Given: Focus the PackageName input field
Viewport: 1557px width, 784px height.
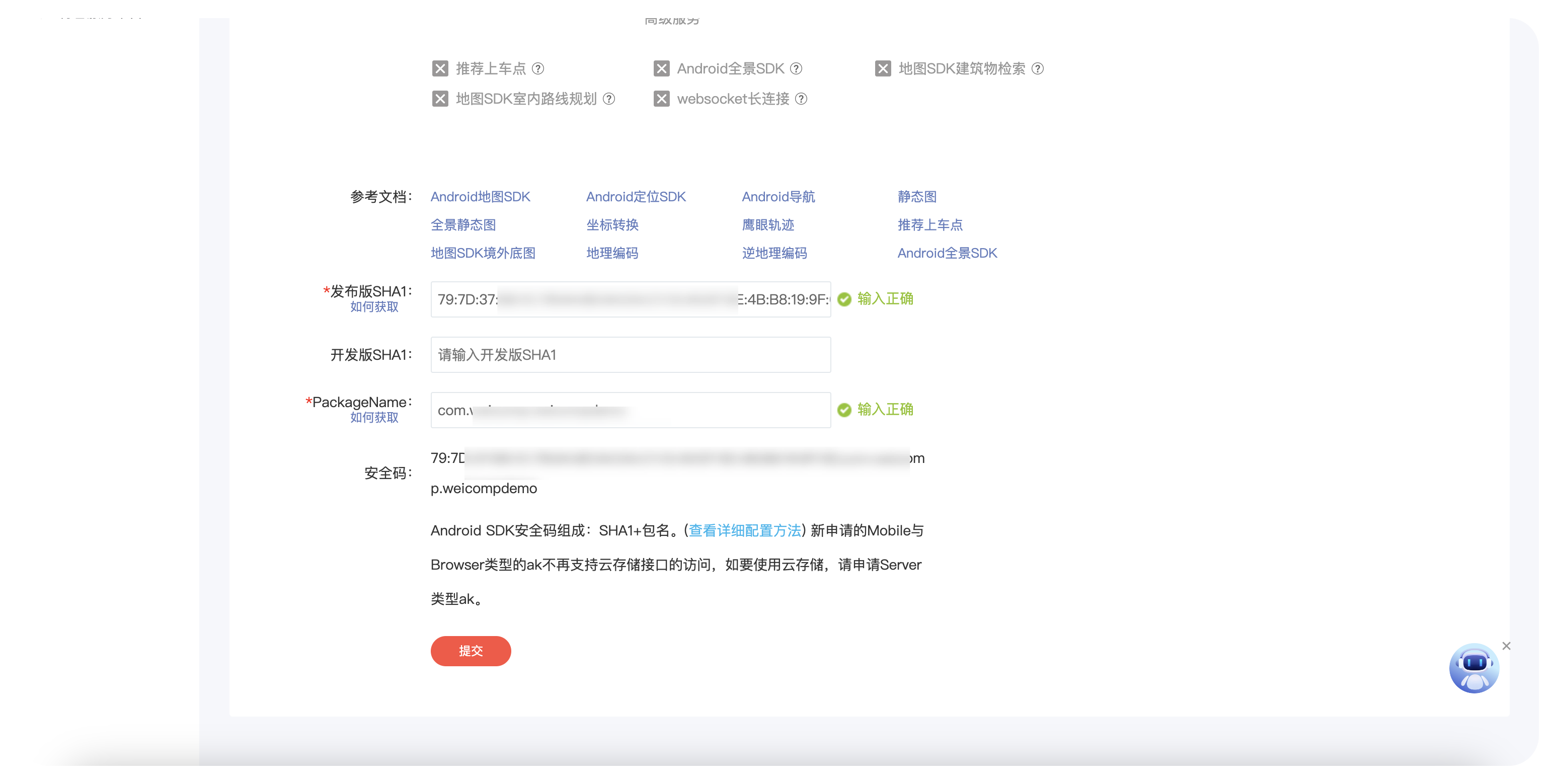Looking at the screenshot, I should click(631, 410).
